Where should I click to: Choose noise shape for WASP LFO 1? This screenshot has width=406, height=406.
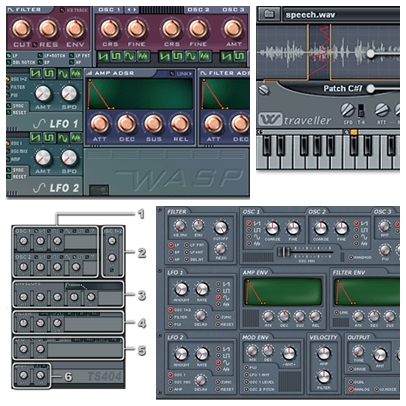coord(76,73)
